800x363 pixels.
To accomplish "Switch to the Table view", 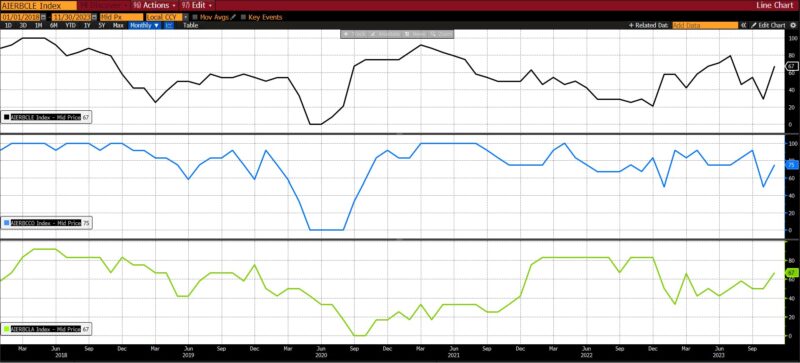I will tap(190, 25).
